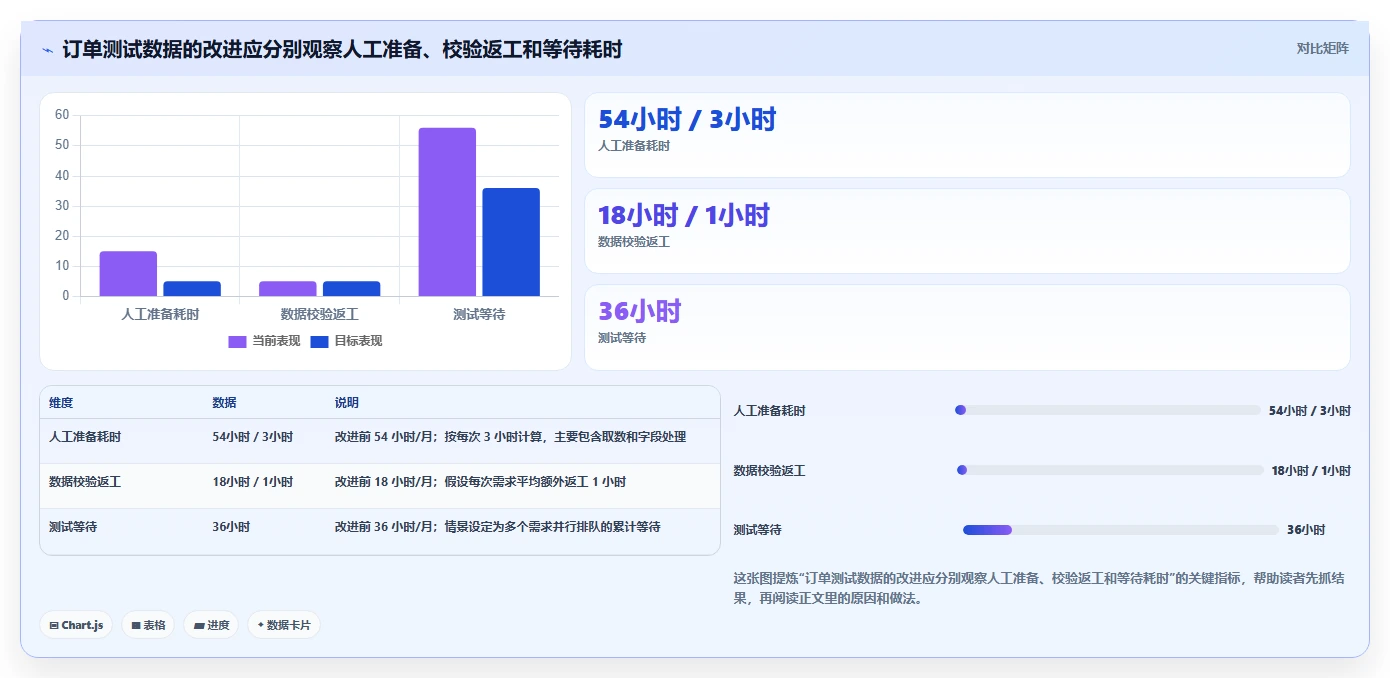Click the 数据卡片 tag chip
Viewport: 1390px width, 678px height.
284,625
